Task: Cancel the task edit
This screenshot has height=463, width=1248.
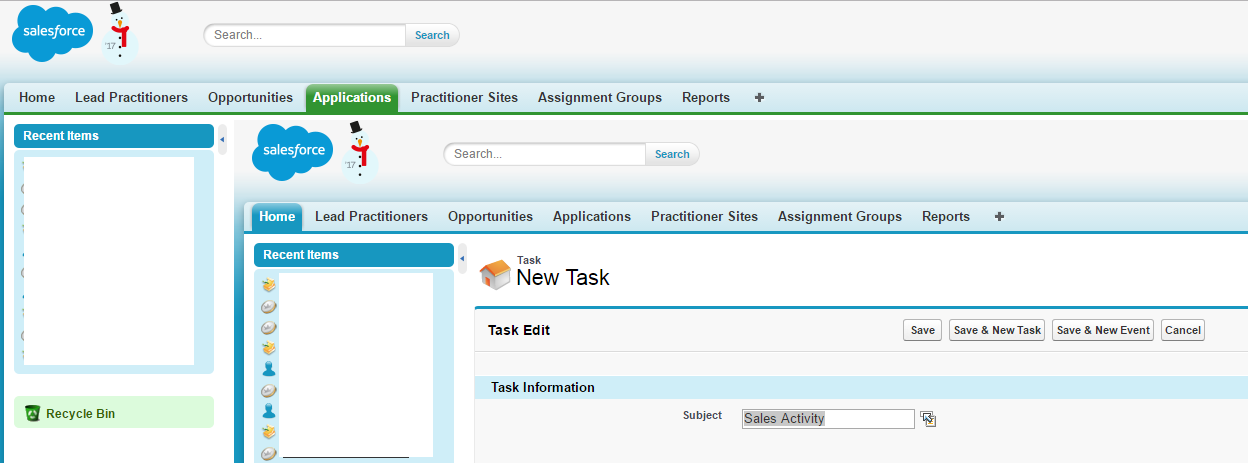Action: tap(1182, 330)
